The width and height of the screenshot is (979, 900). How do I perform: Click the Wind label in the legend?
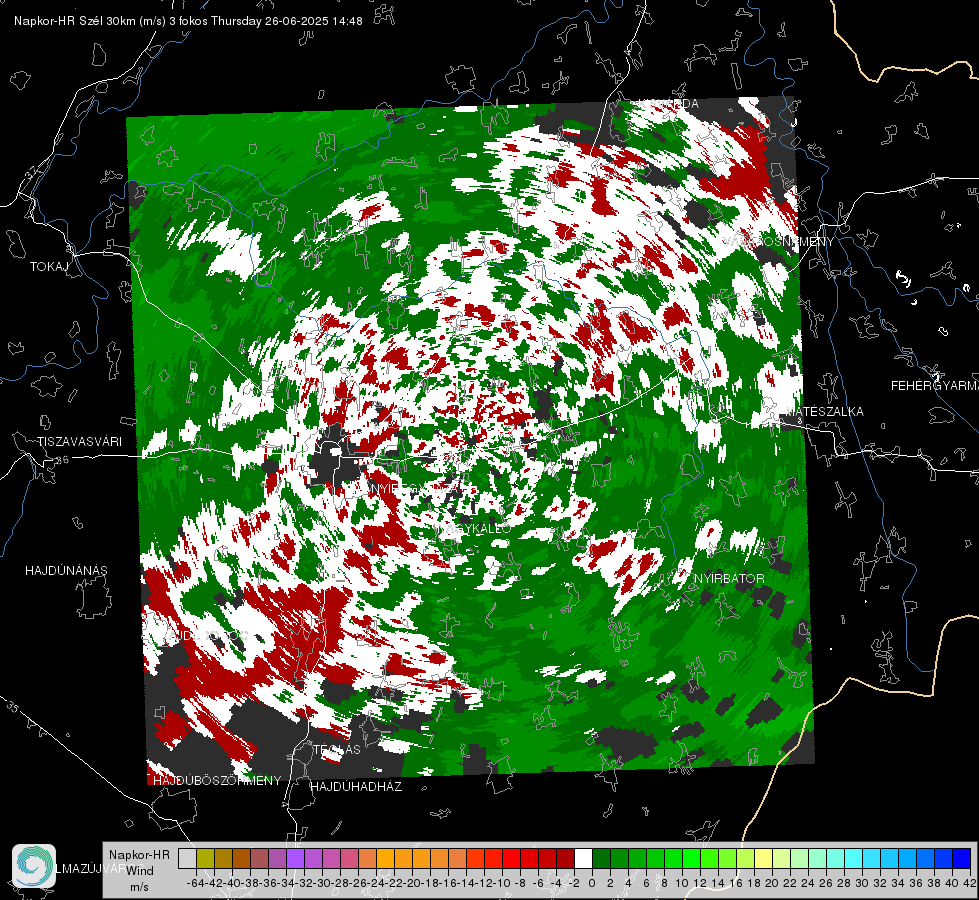140,870
